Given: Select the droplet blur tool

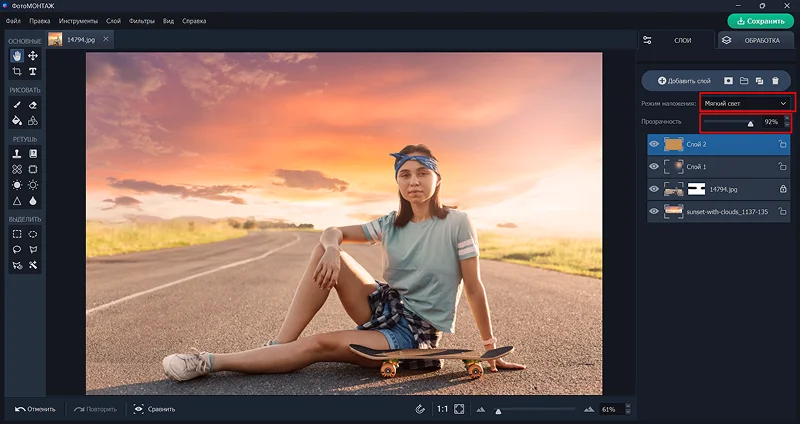Looking at the screenshot, I should 33,201.
